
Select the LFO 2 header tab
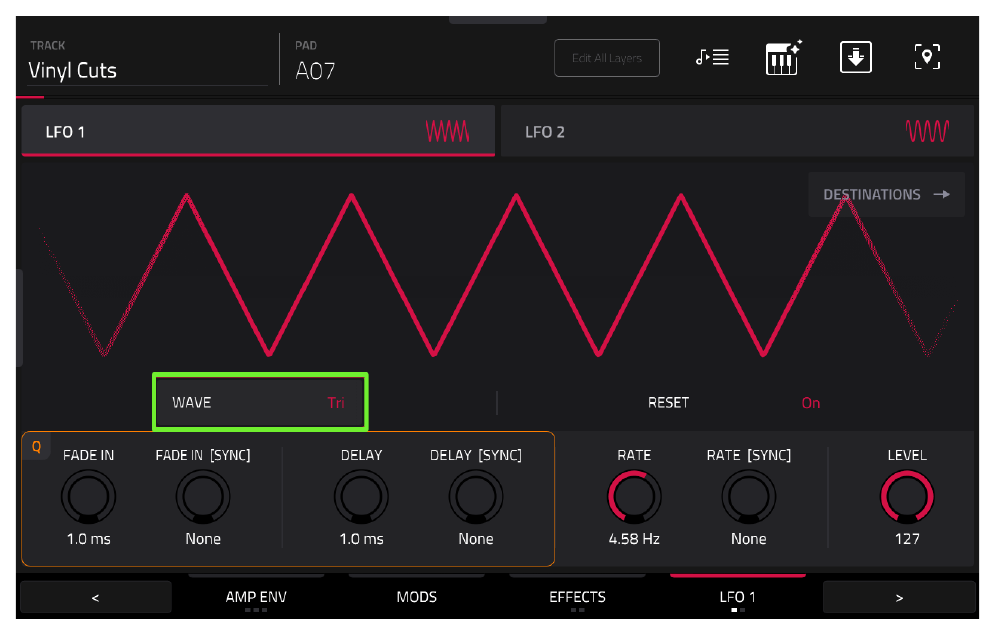(x=737, y=131)
